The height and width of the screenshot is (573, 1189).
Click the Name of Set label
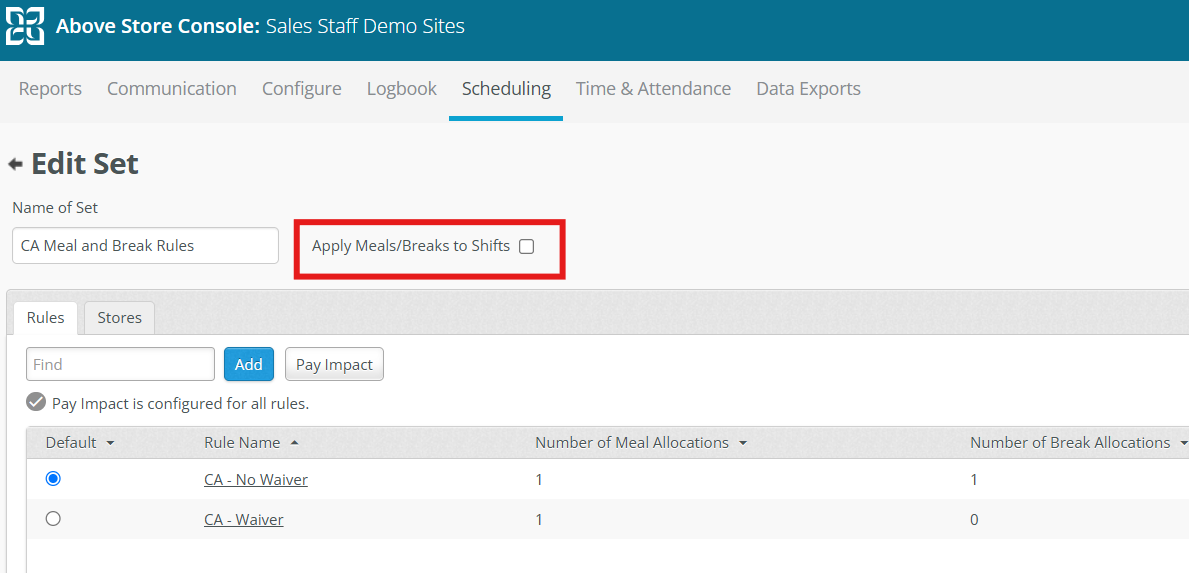(x=55, y=207)
